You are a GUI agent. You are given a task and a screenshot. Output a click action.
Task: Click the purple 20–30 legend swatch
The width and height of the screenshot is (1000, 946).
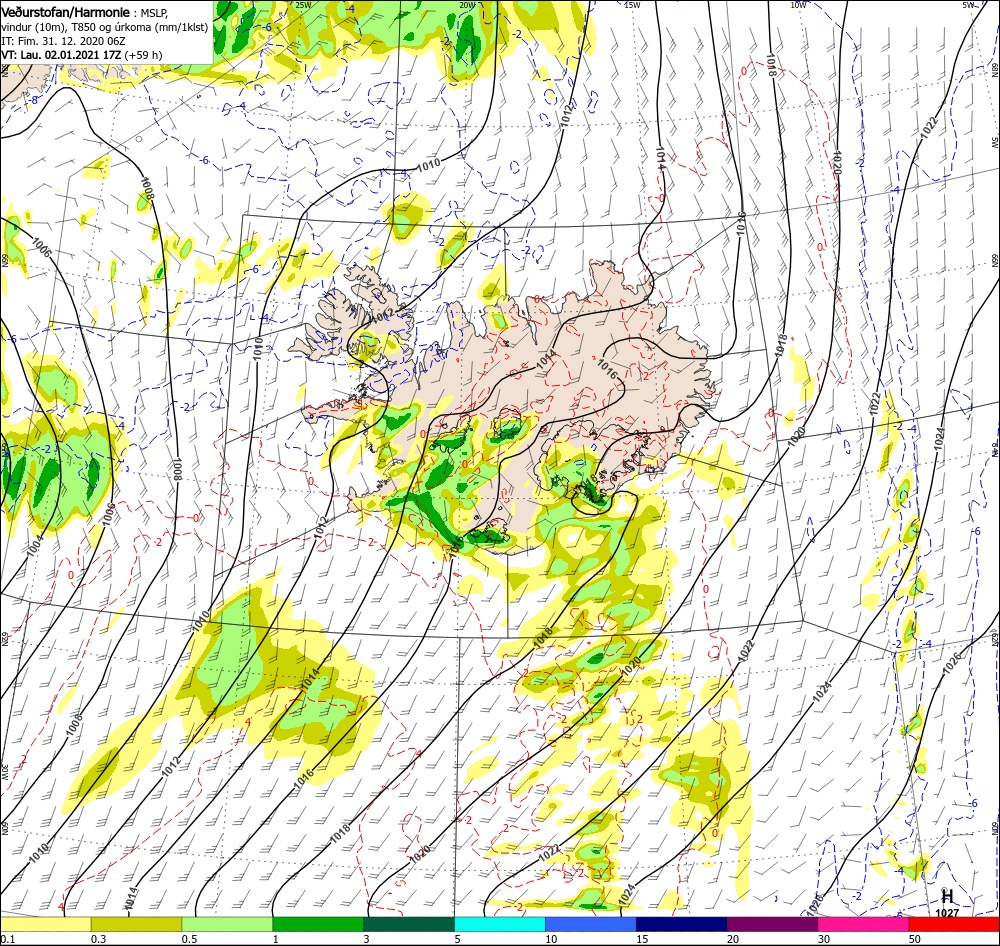[x=772, y=924]
